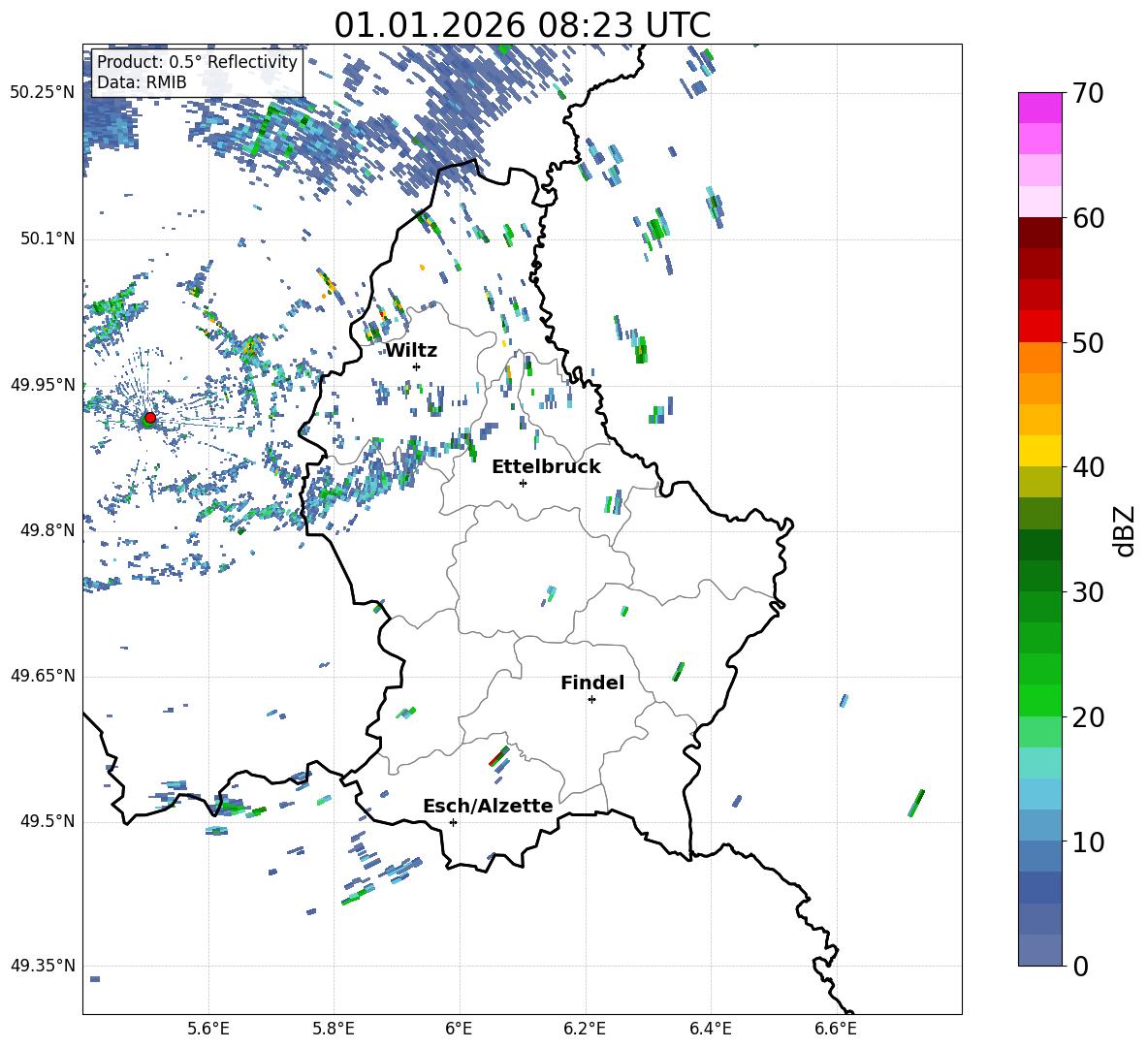Pick the light blue colorbar segment above 10

coord(1039,794)
